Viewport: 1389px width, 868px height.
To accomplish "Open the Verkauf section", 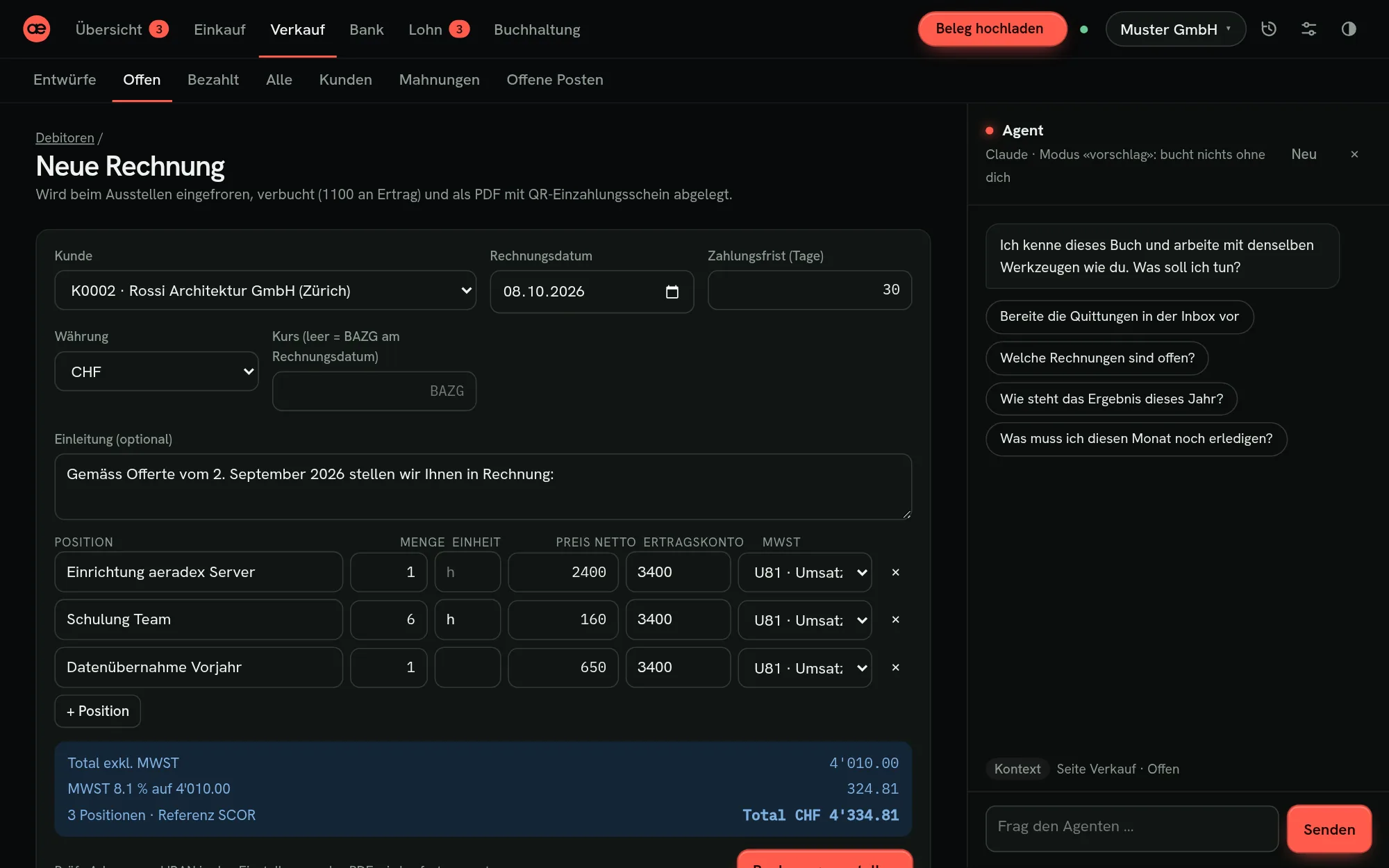I will 297,29.
